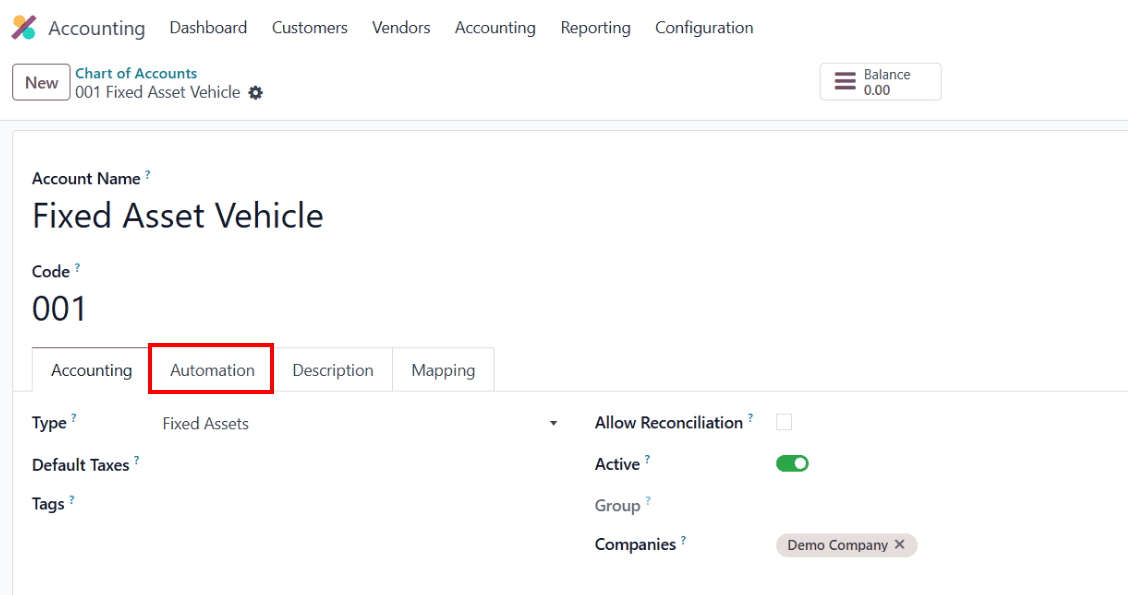Enable the Allow Reconciliation checkbox

point(784,422)
